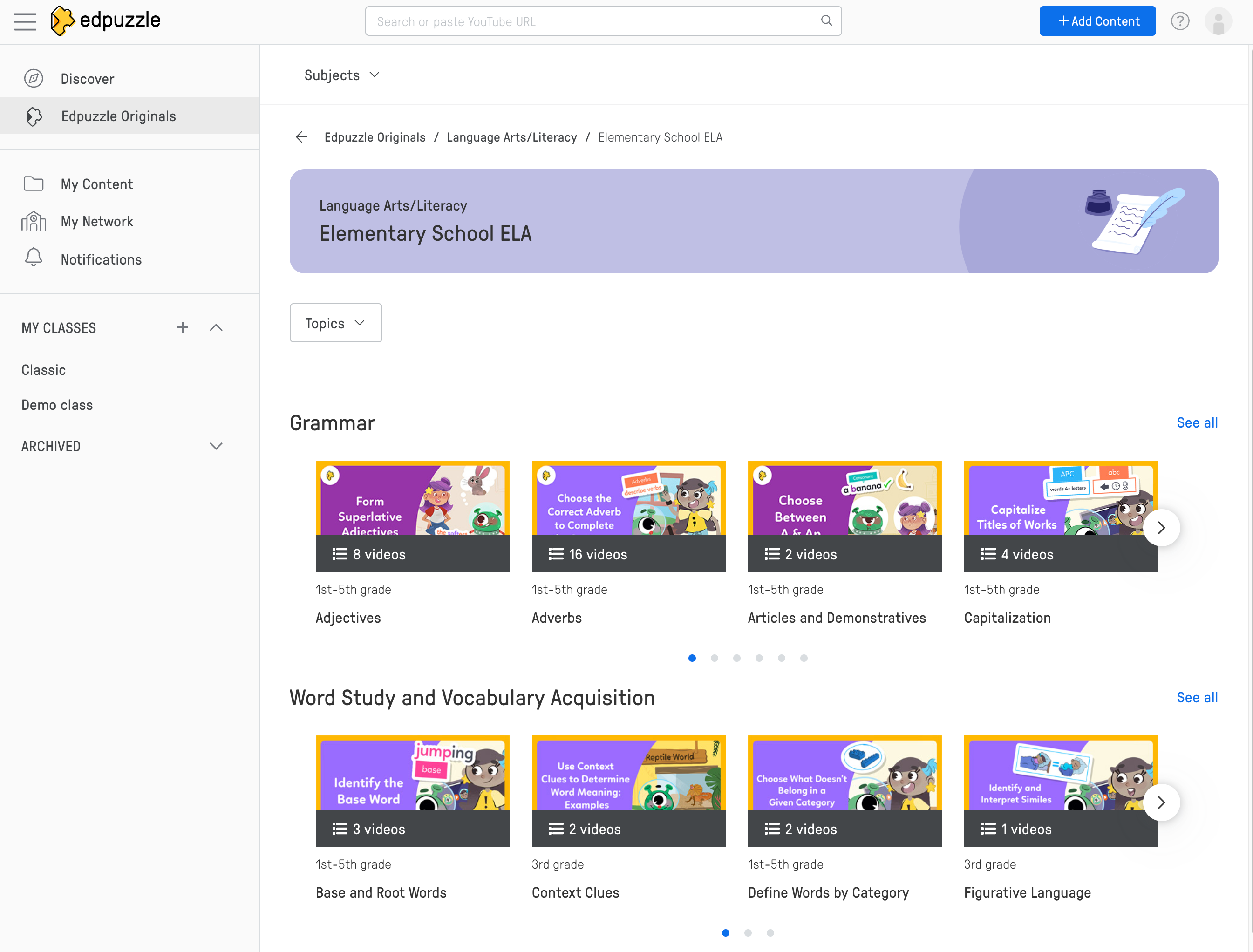Open the profile avatar menu

[1219, 21]
